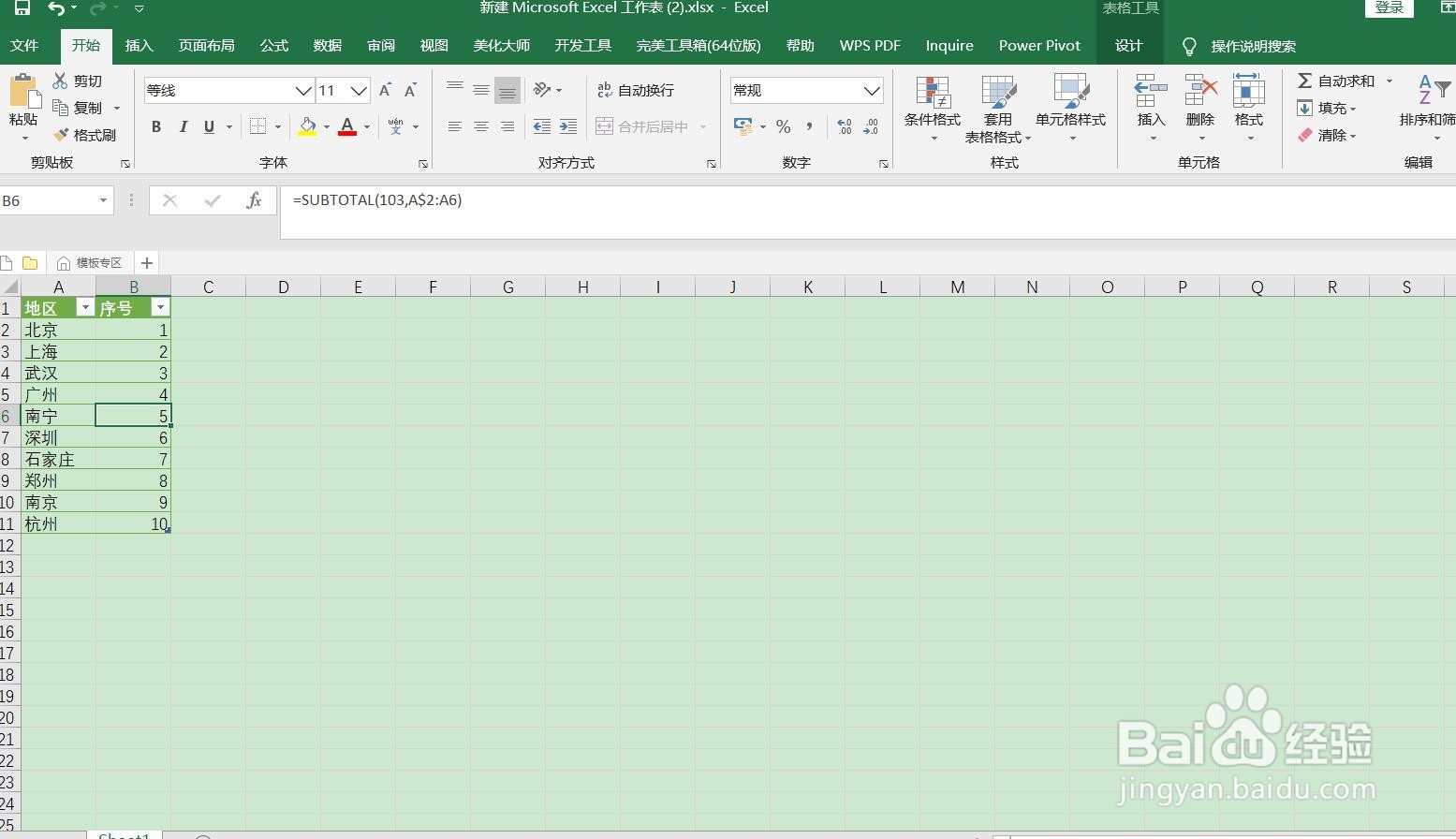Image resolution: width=1456 pixels, height=839 pixels.
Task: Click the Insert Function fx icon
Action: (x=254, y=200)
